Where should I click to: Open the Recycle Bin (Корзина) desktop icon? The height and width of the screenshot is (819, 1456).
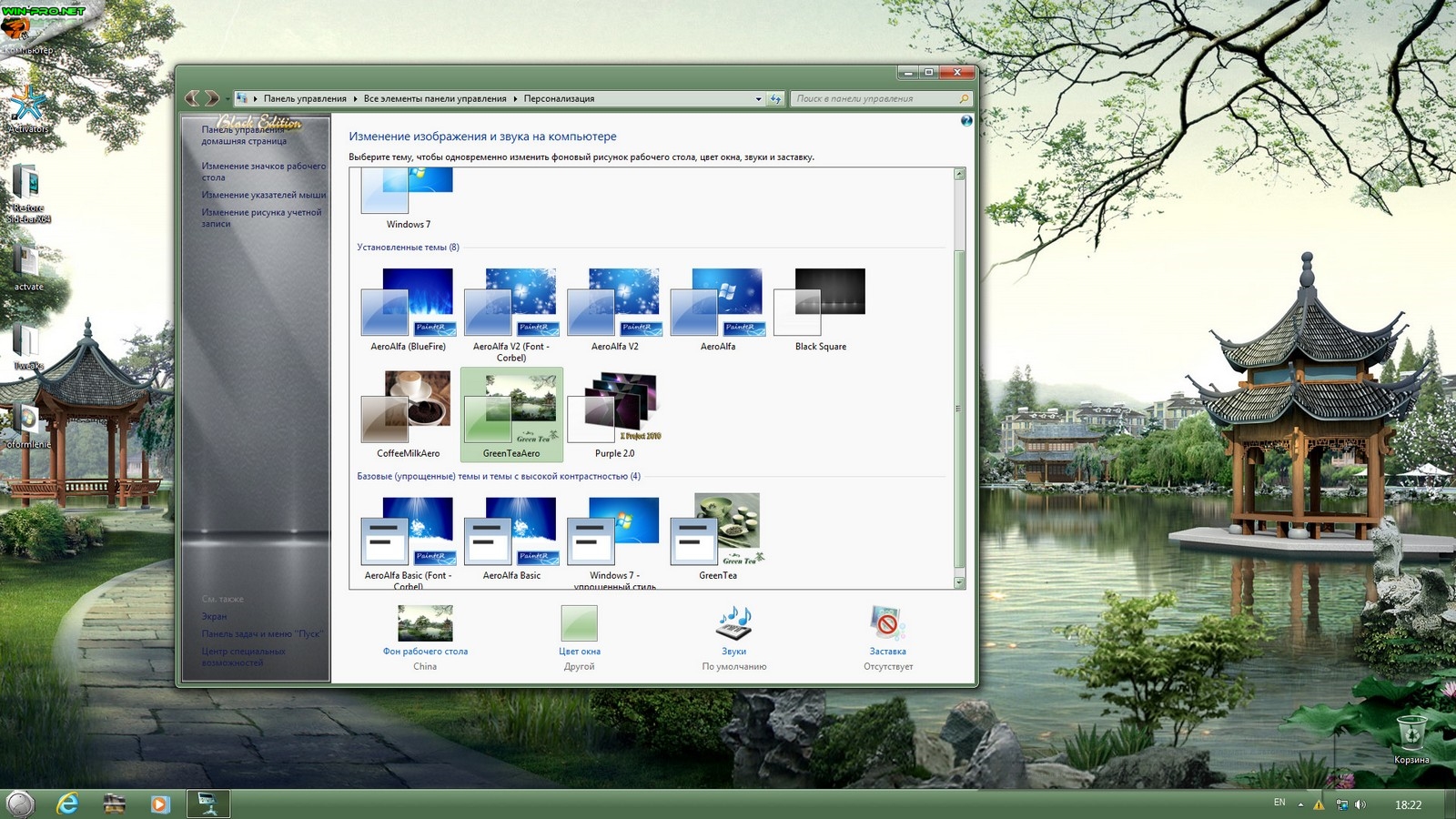tap(1410, 733)
